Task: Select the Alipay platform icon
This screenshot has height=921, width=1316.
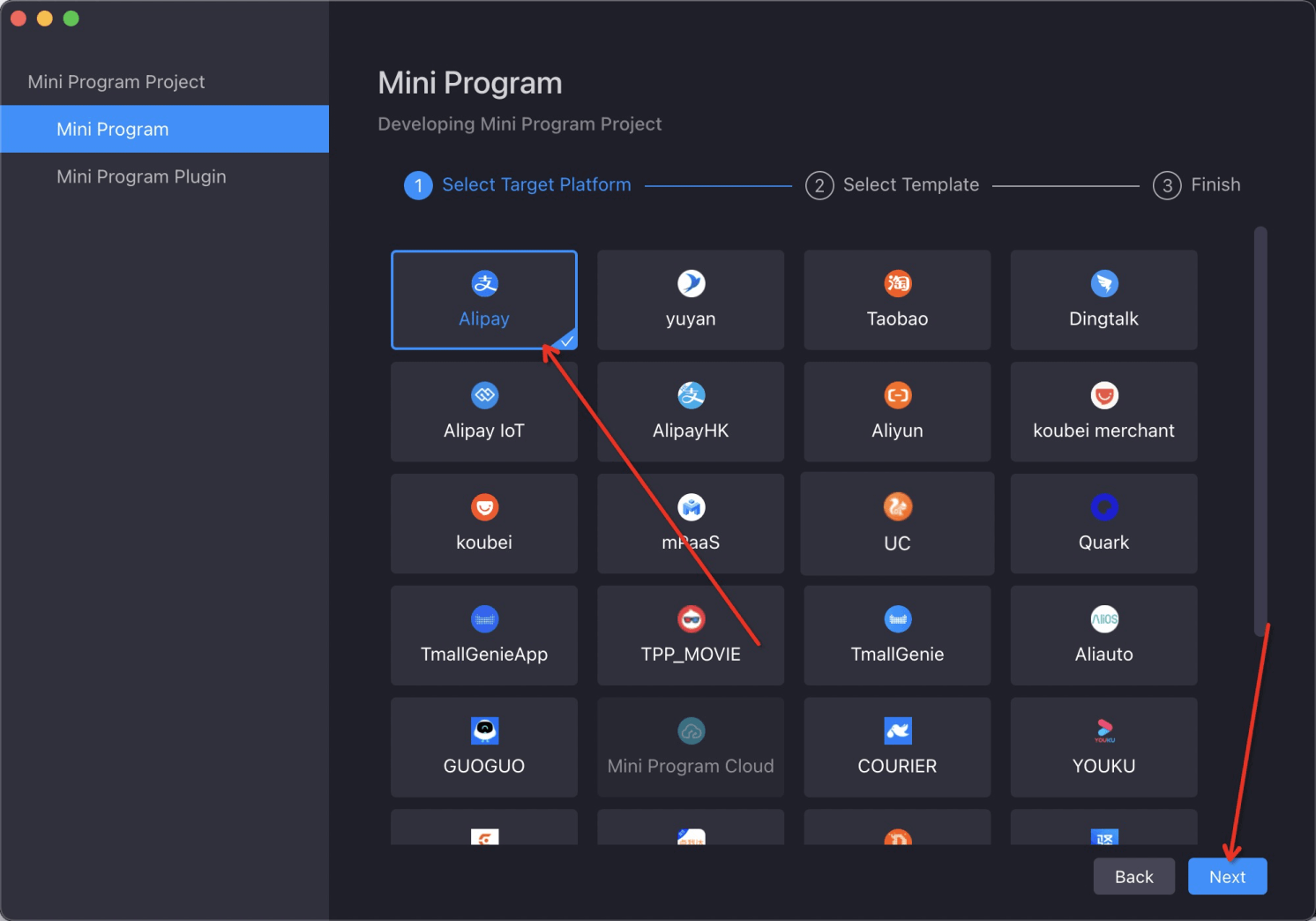Action: click(x=484, y=283)
